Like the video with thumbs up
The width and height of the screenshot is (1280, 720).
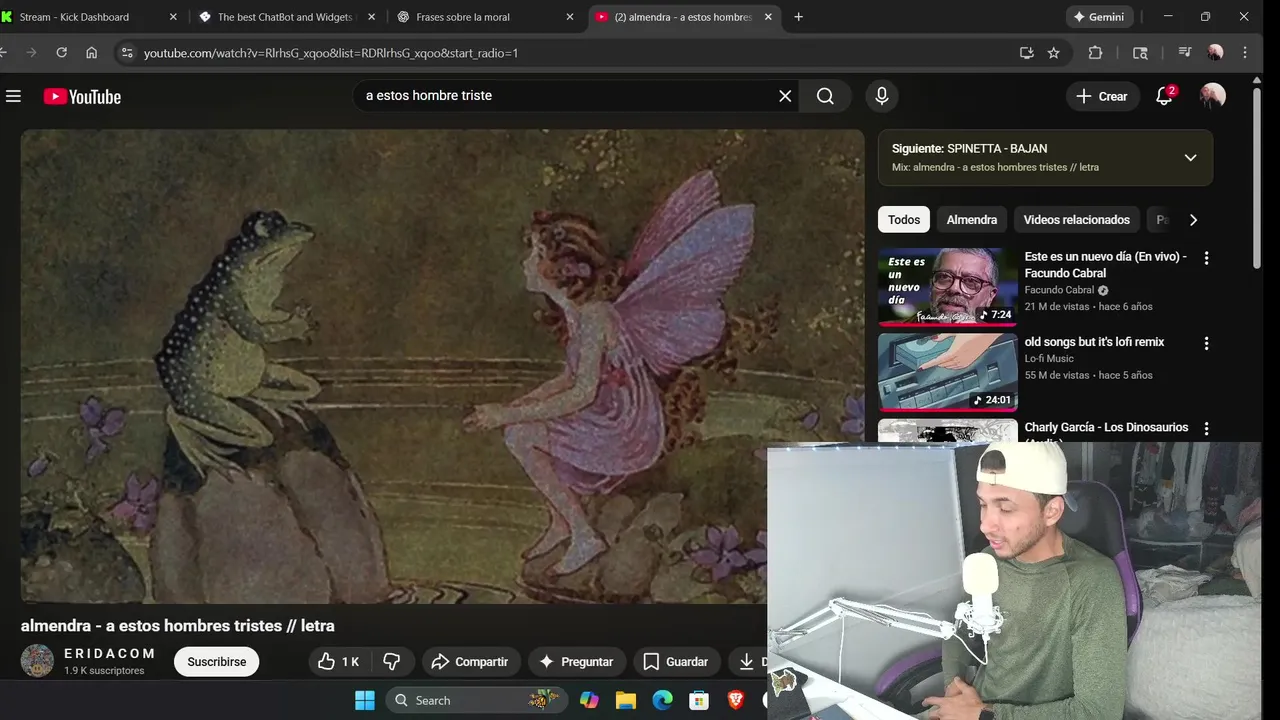[339, 662]
